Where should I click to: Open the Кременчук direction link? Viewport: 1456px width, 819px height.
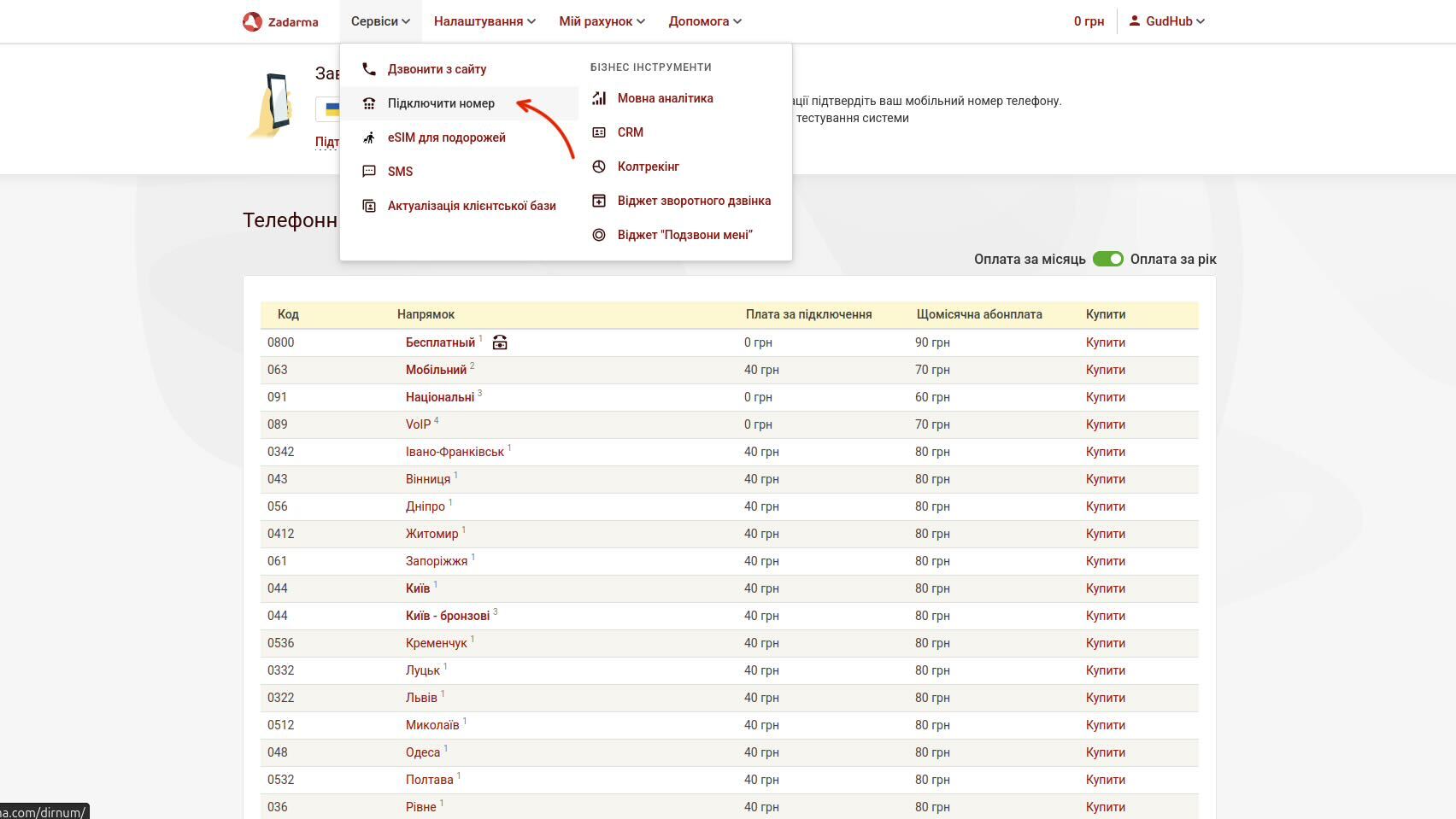pyautogui.click(x=436, y=643)
